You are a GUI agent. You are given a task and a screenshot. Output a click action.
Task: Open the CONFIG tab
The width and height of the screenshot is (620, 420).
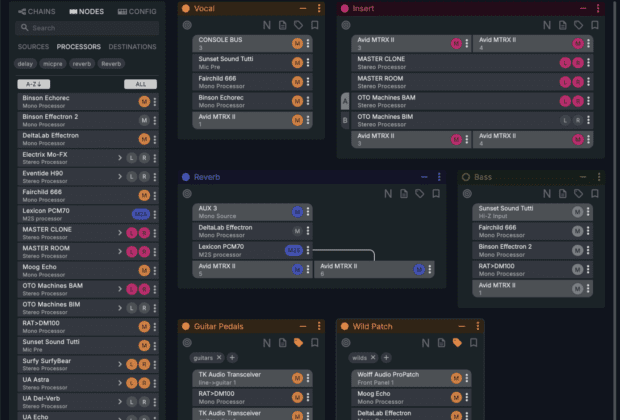pos(137,11)
